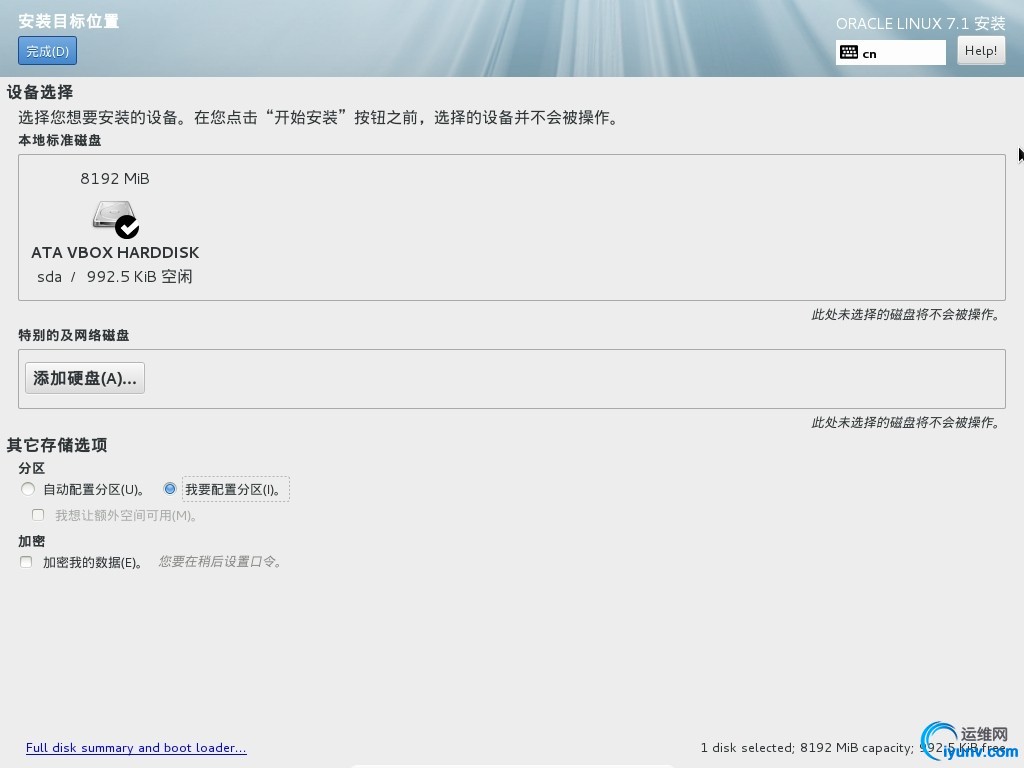Toggle 我想让额外空间可用(M) checkbox
The image size is (1024, 768).
[38, 515]
